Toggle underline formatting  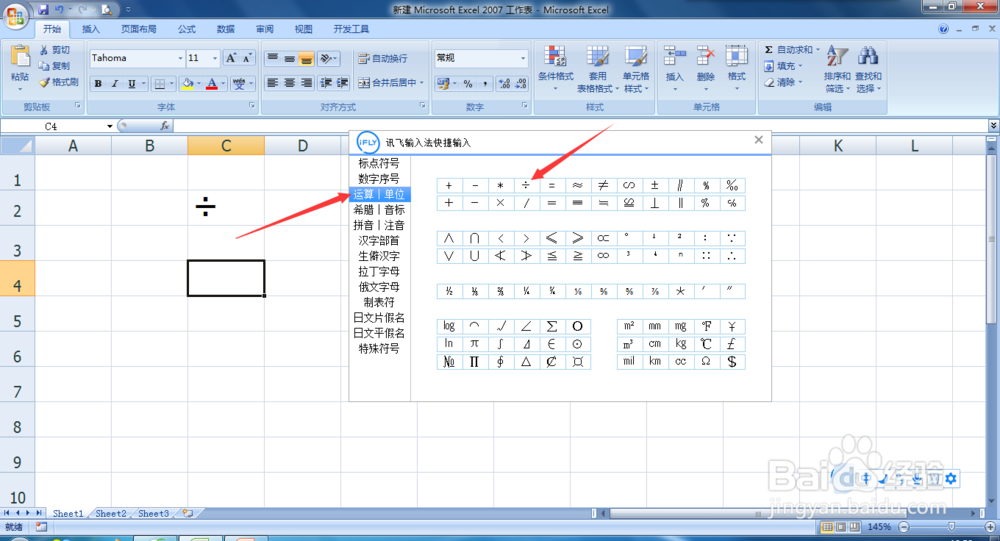(x=131, y=84)
